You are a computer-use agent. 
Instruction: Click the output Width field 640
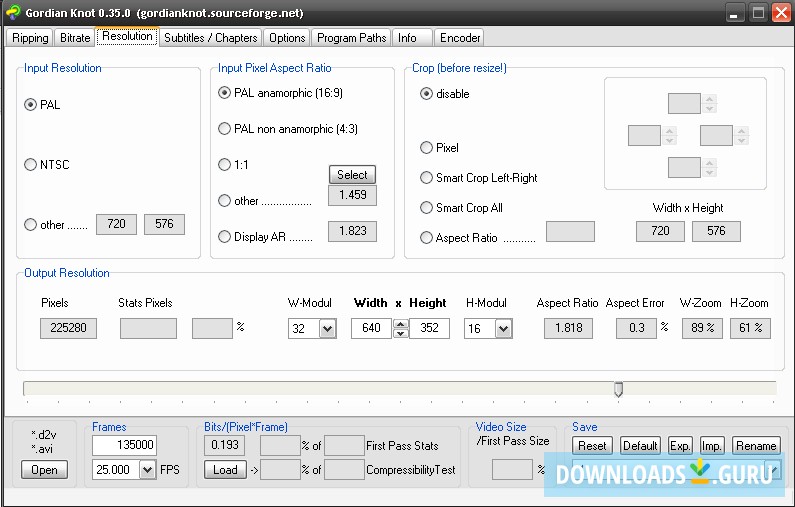pos(371,328)
